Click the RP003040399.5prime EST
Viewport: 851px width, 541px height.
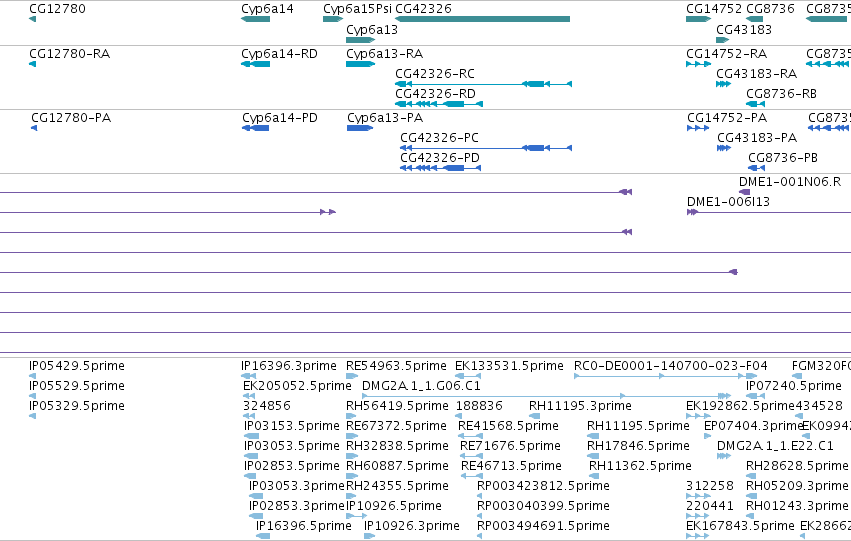tap(479, 516)
